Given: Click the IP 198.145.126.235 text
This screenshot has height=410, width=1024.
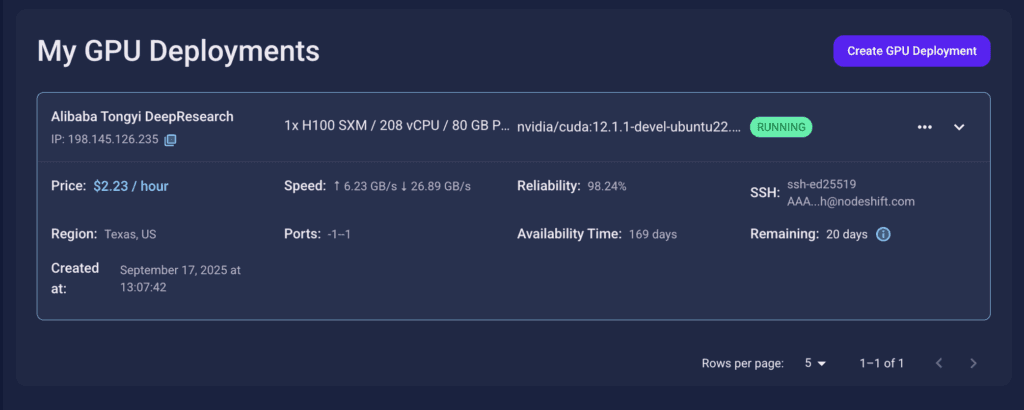Looking at the screenshot, I should [x=104, y=140].
